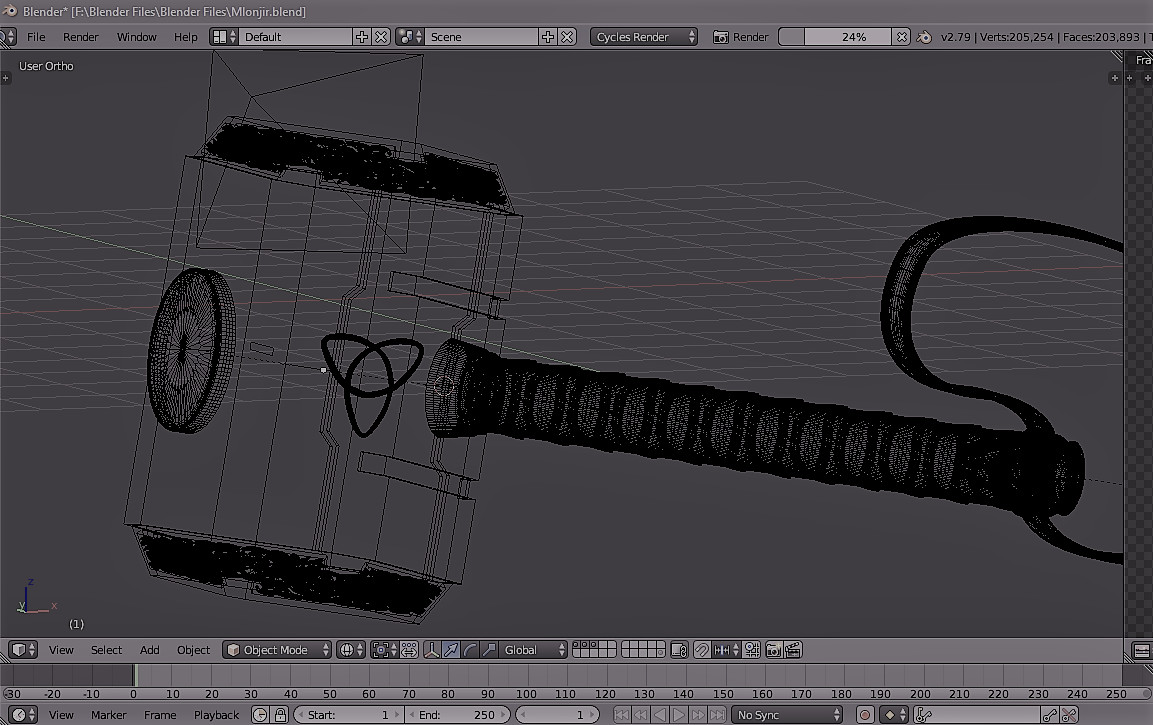Open the screen layout browser icon

[x=224, y=37]
